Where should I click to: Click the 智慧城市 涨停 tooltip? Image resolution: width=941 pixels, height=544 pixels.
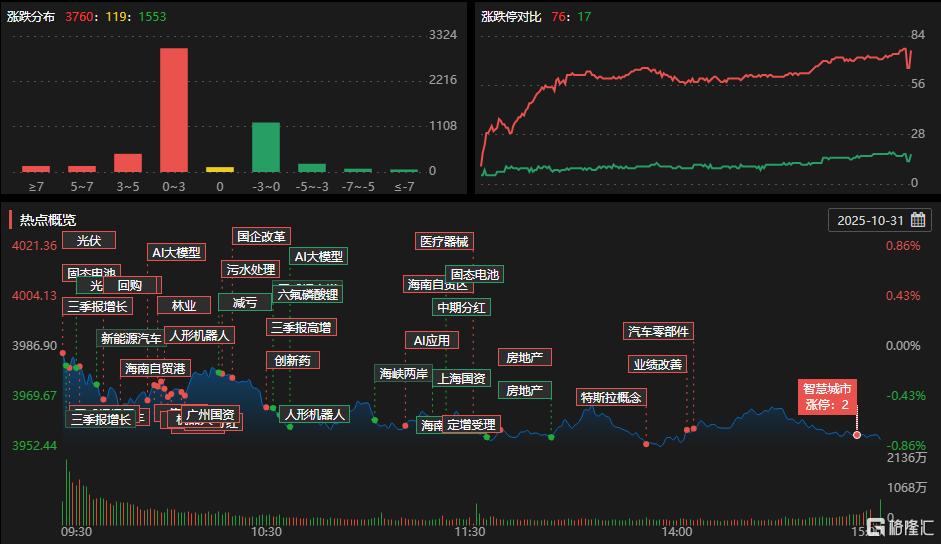(x=828, y=397)
